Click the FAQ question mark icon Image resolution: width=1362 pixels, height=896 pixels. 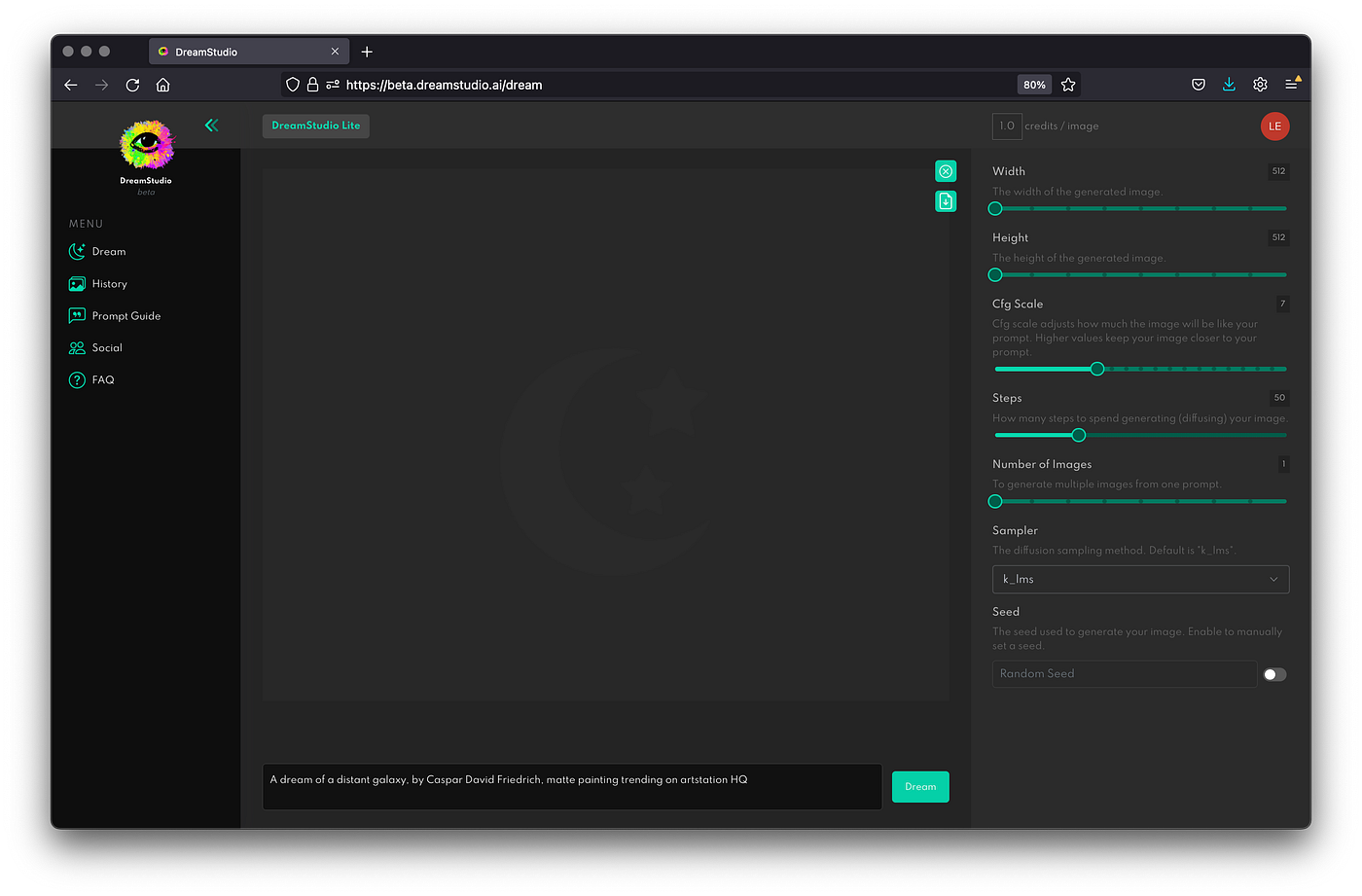77,380
